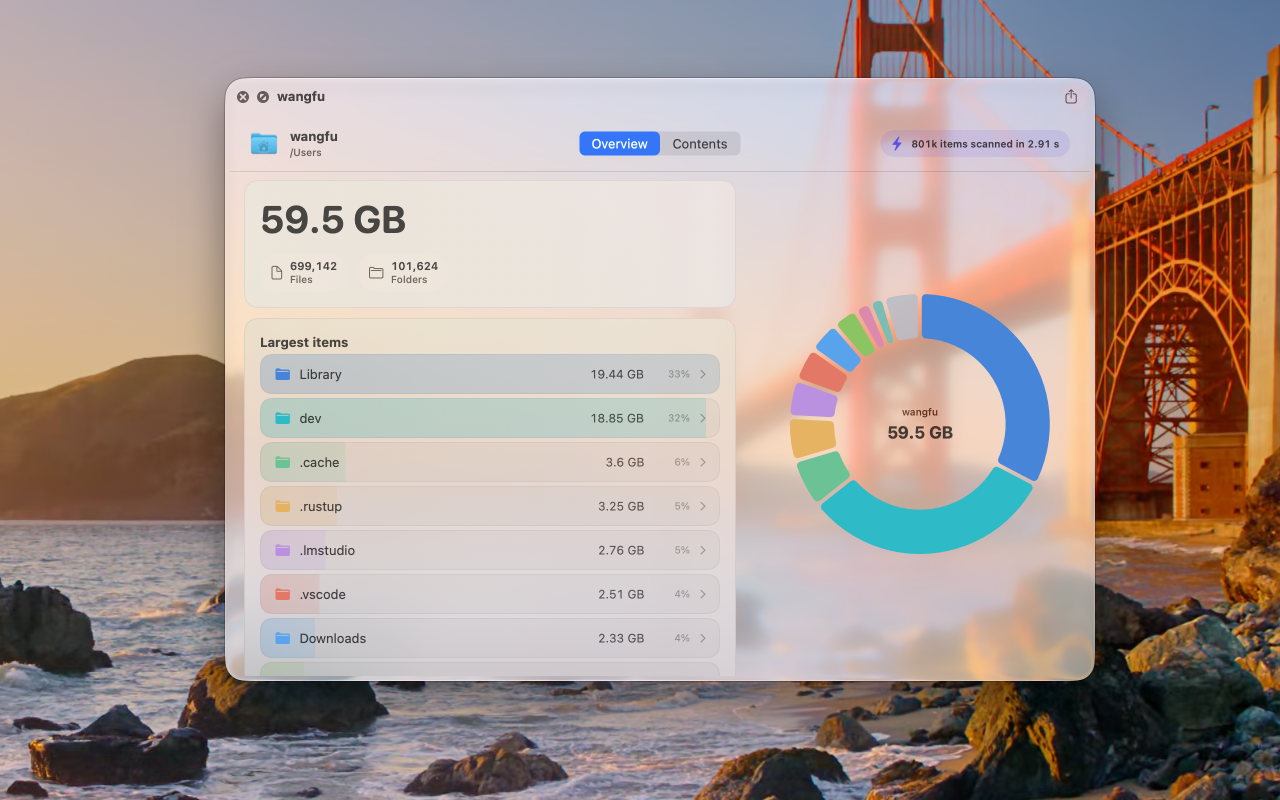1280x800 pixels.
Task: Click the lightning bolt scan icon
Action: [x=897, y=144]
